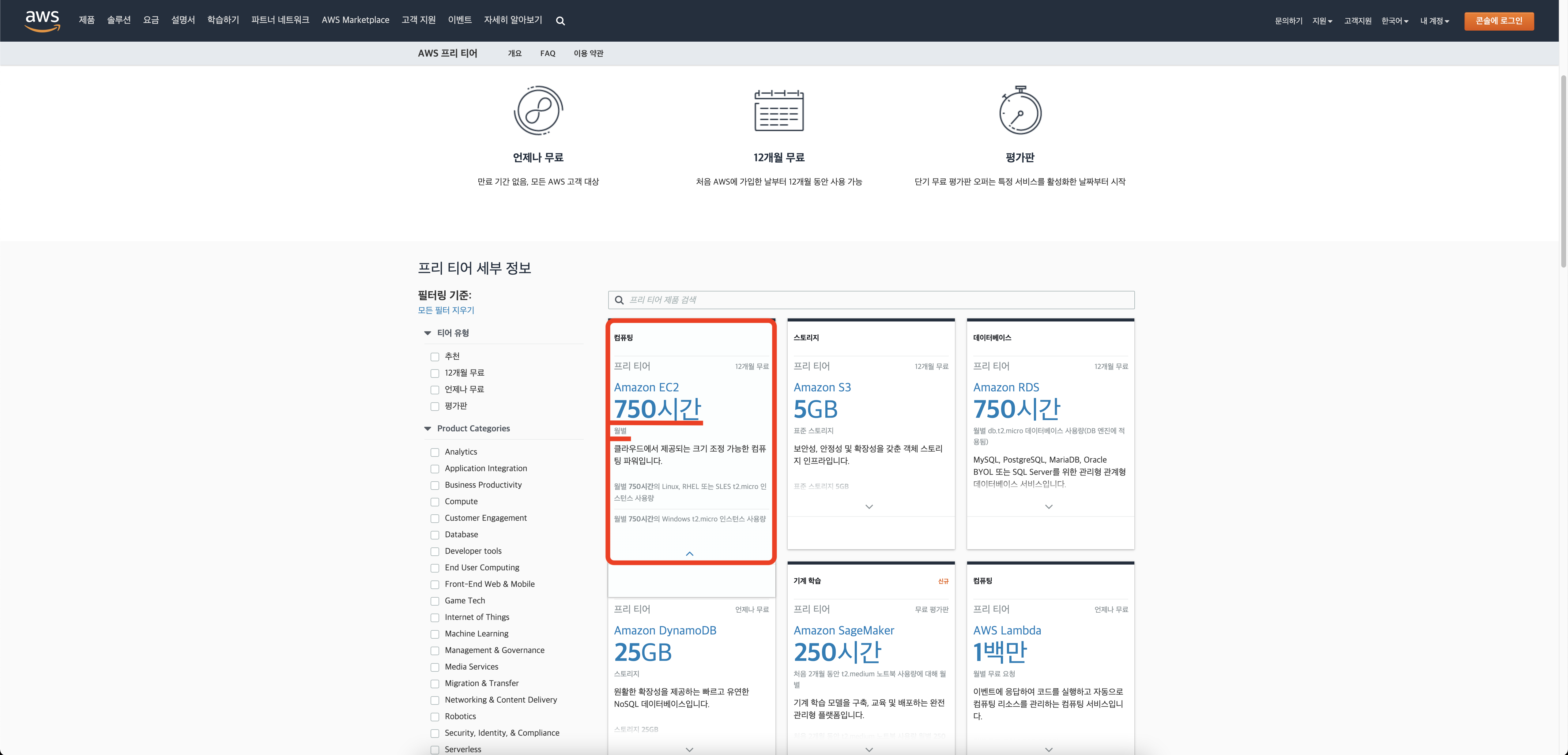Viewport: 1568px width, 755px height.
Task: Expand the Amazon S3 card details
Action: point(869,507)
